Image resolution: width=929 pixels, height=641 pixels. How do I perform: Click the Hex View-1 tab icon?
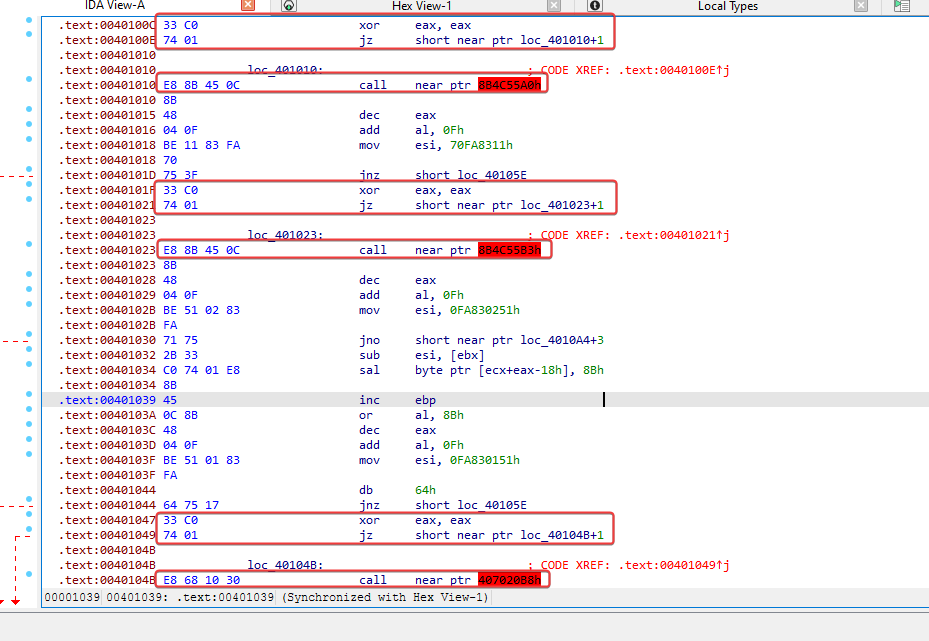(289, 5)
